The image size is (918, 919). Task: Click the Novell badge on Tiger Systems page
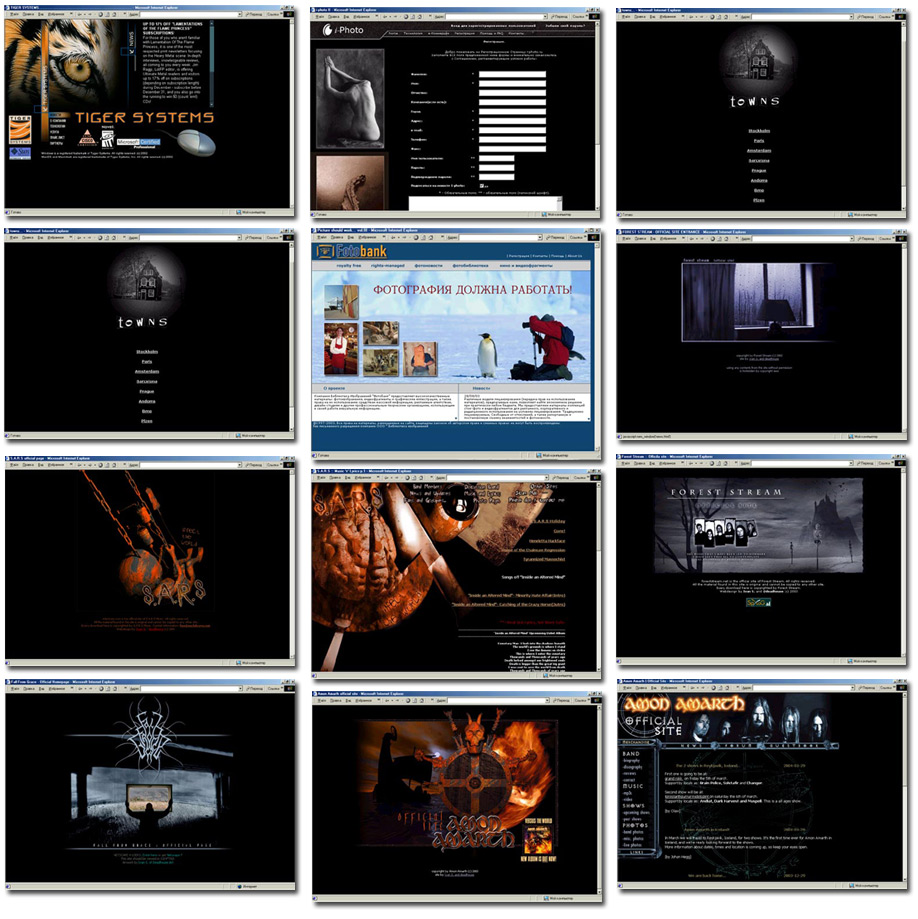[x=108, y=137]
